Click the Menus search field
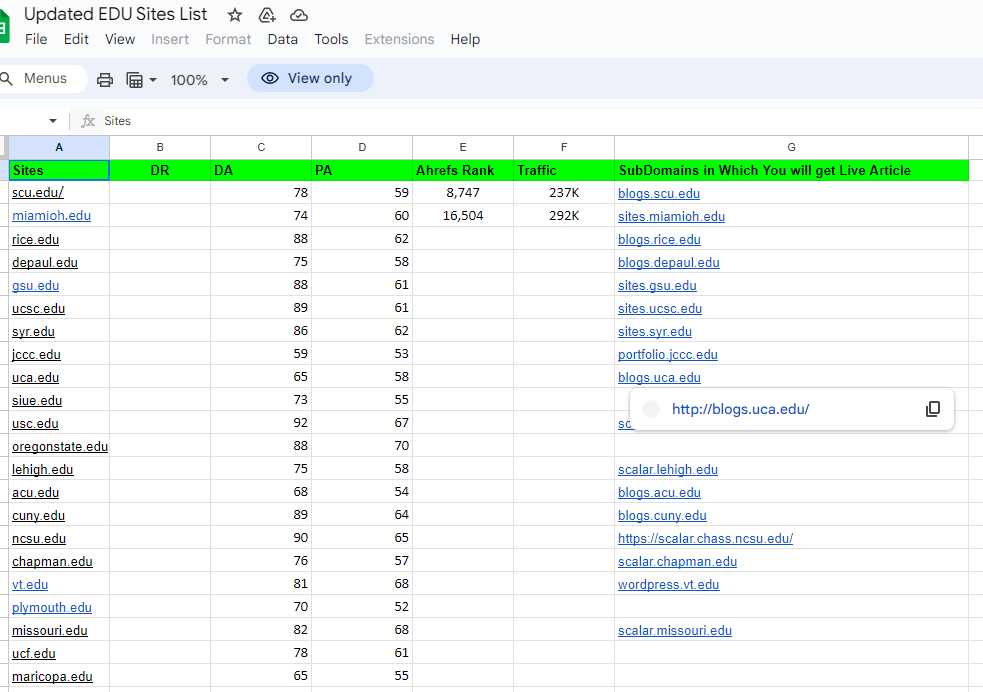The width and height of the screenshot is (983, 692). pyautogui.click(x=43, y=79)
